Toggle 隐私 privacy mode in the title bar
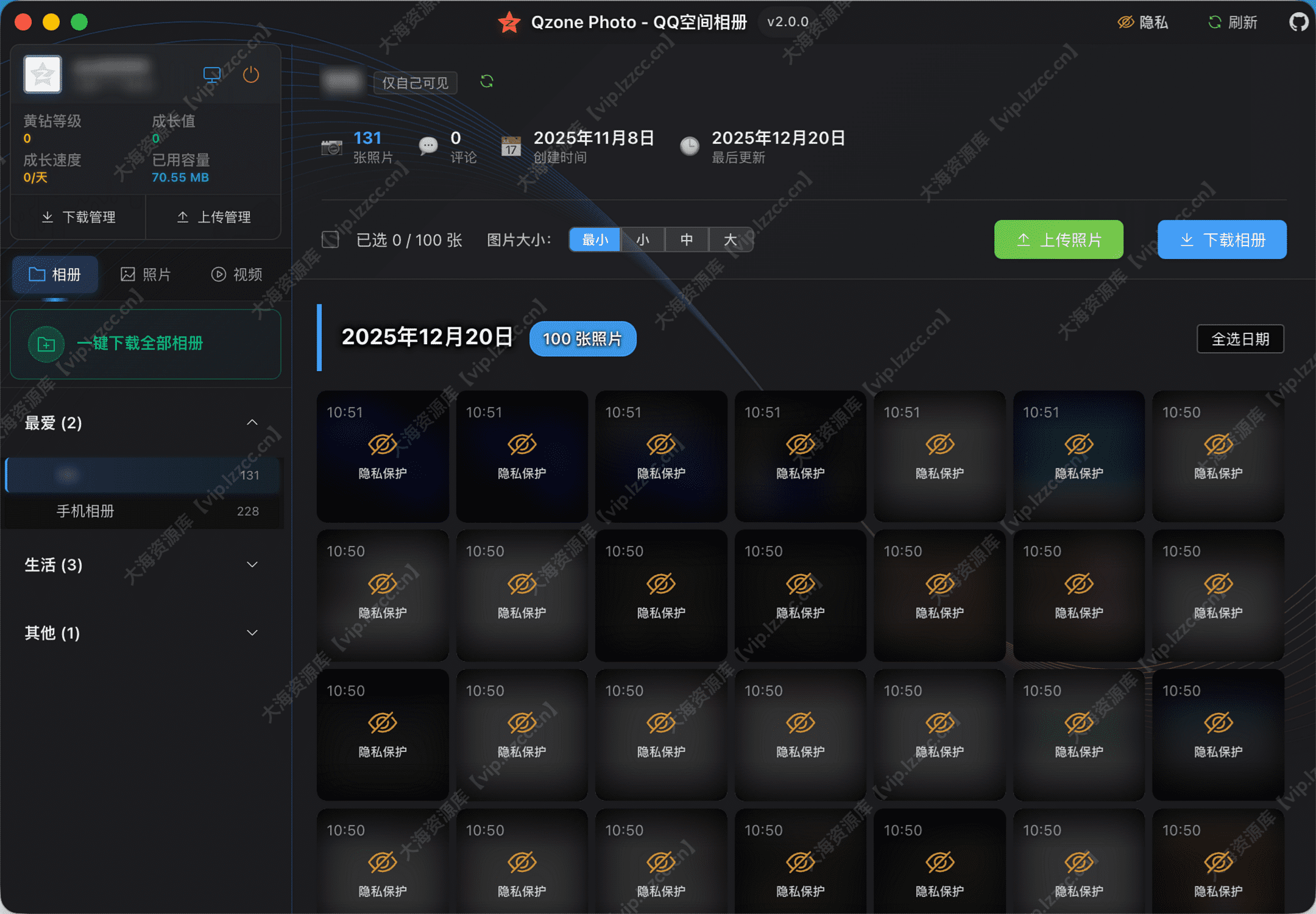 coord(1143,23)
